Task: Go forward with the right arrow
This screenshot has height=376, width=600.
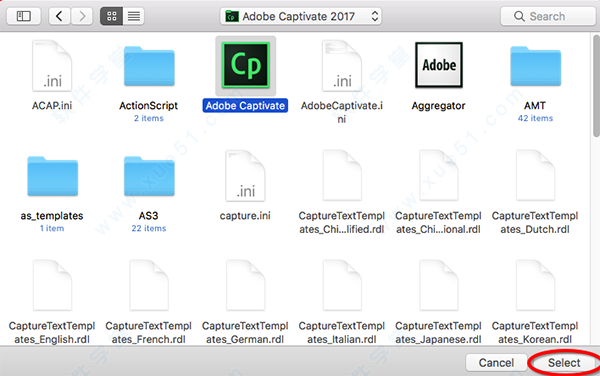Action: [82, 16]
